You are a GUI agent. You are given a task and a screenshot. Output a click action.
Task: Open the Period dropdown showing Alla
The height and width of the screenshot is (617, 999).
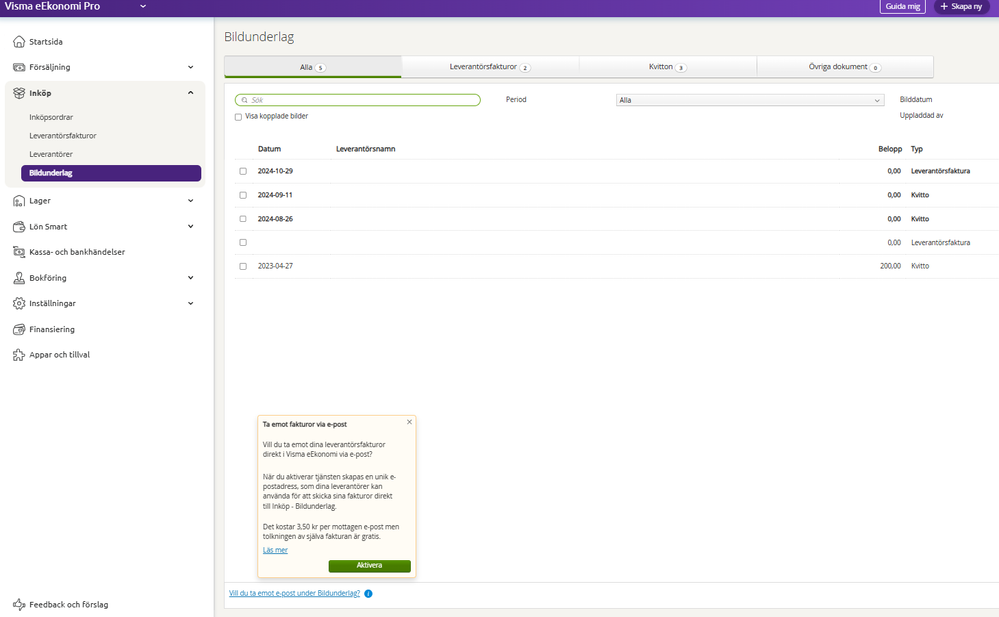(x=750, y=100)
